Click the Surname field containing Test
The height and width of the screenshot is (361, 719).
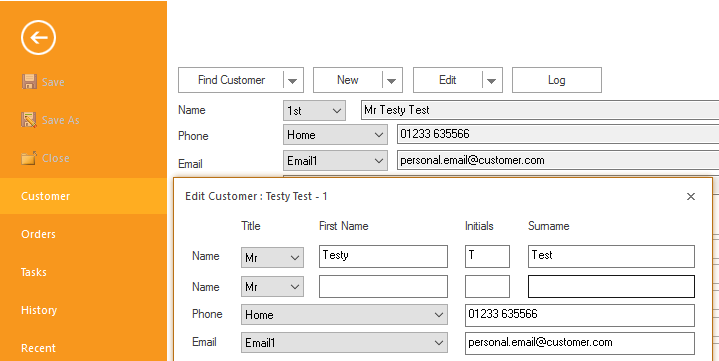pyautogui.click(x=611, y=256)
